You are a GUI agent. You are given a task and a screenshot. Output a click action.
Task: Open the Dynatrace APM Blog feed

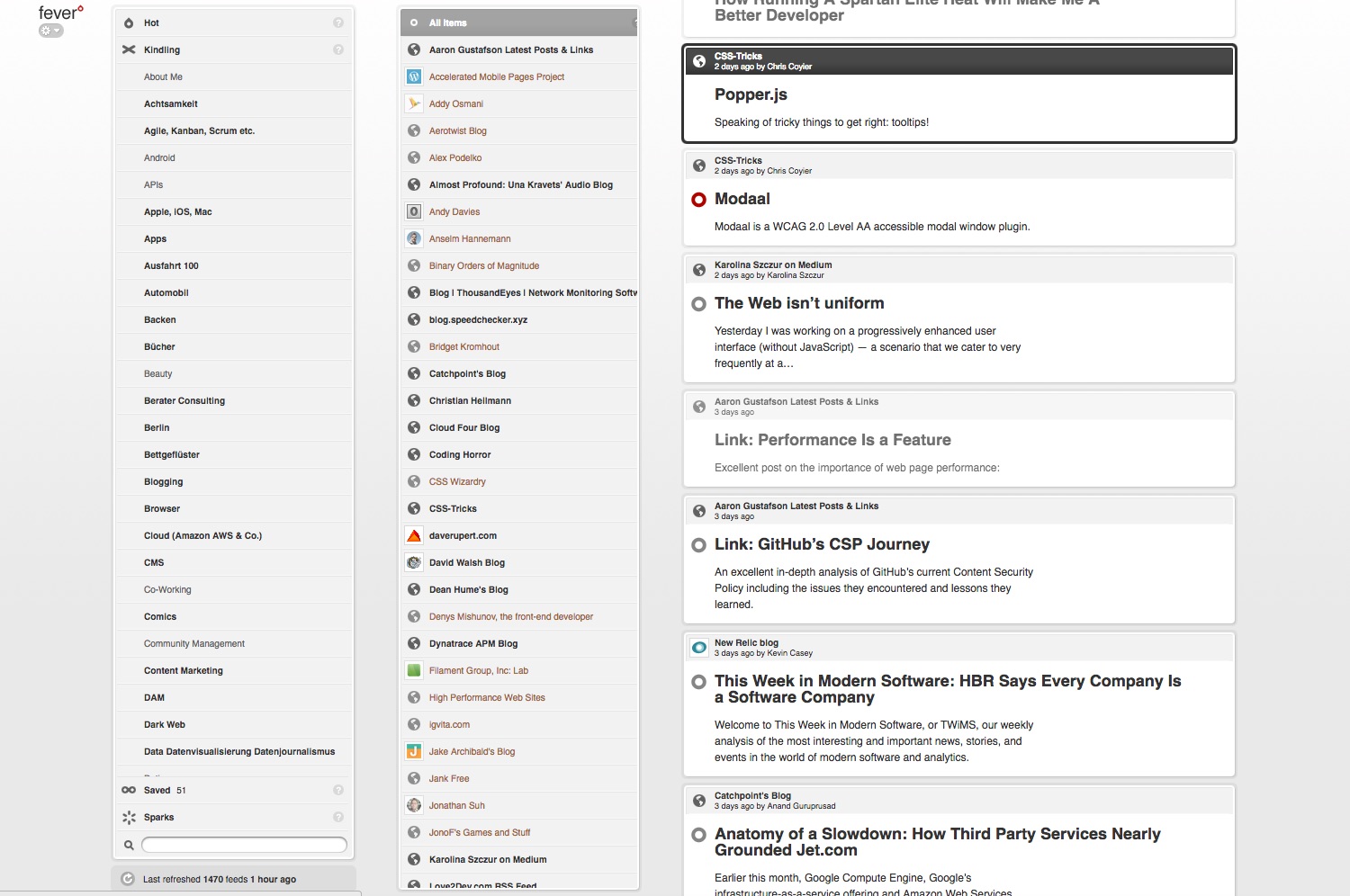pyautogui.click(x=518, y=643)
